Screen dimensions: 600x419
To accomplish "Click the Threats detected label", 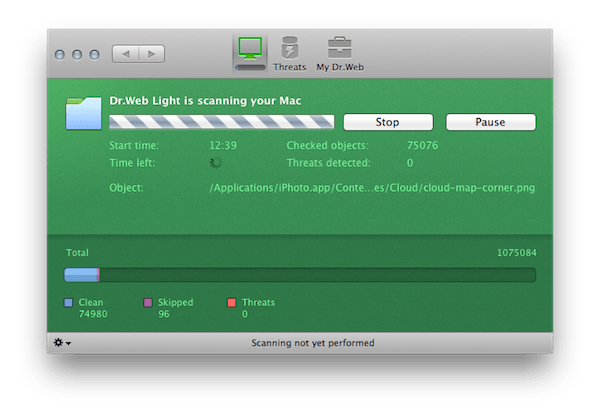I will [329, 163].
